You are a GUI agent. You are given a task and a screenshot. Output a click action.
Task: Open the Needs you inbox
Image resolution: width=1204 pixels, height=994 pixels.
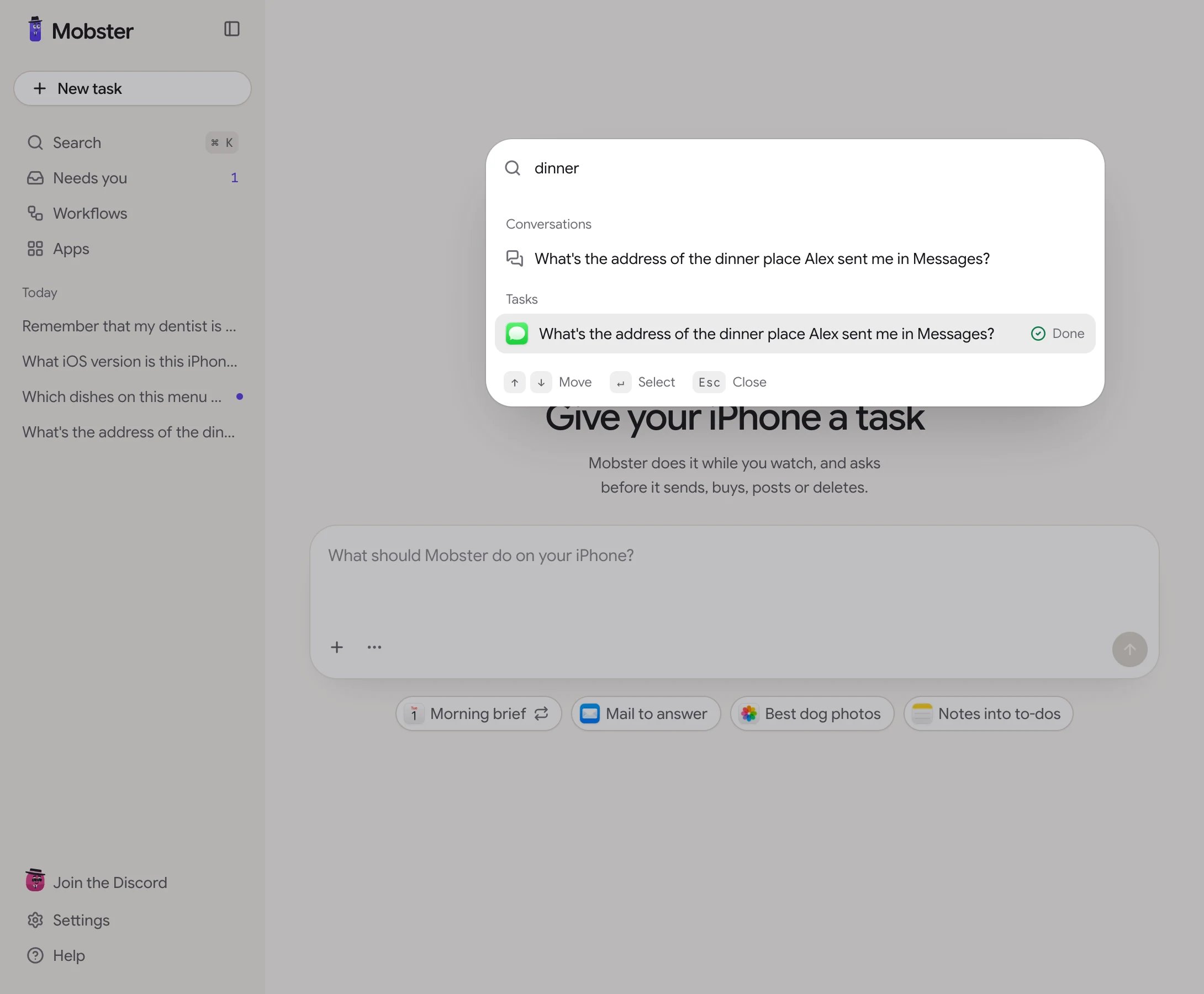[x=132, y=178]
